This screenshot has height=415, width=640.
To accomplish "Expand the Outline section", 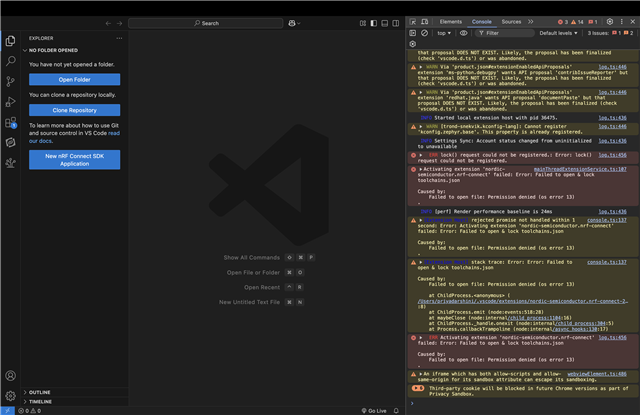I will pos(76,392).
